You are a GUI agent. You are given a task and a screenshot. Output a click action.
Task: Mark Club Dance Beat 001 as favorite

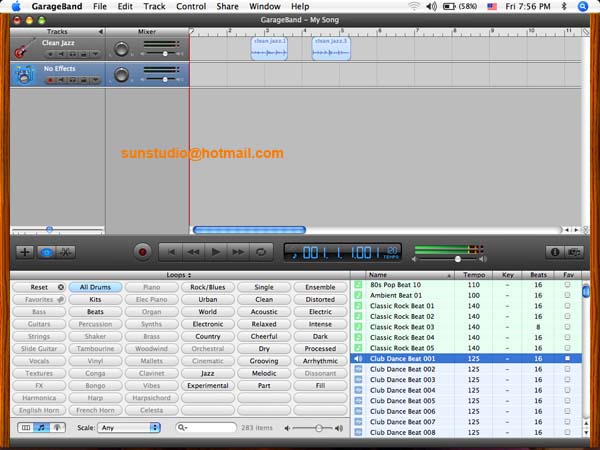click(568, 359)
